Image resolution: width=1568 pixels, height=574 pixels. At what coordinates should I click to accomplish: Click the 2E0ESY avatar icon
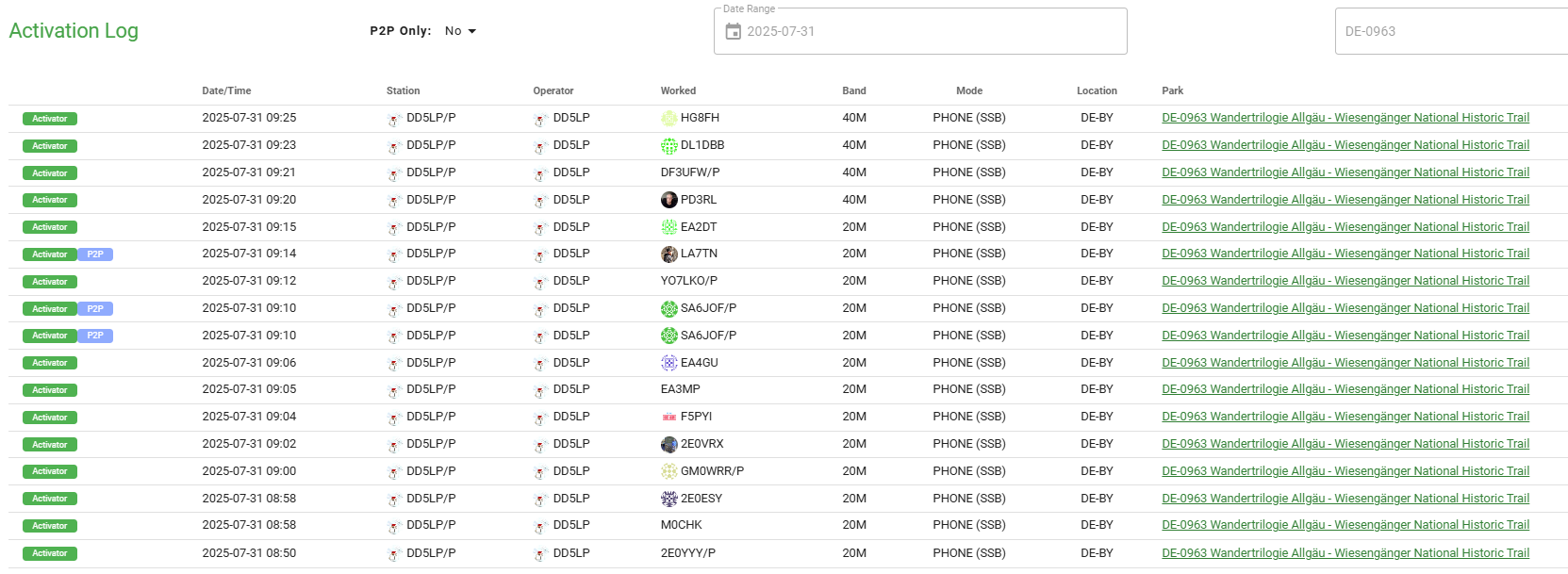click(x=668, y=499)
